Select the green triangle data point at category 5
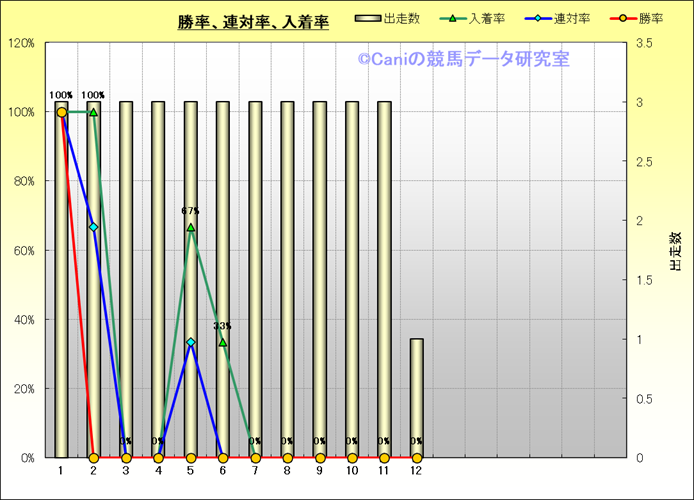This screenshot has width=694, height=500. pos(190,228)
